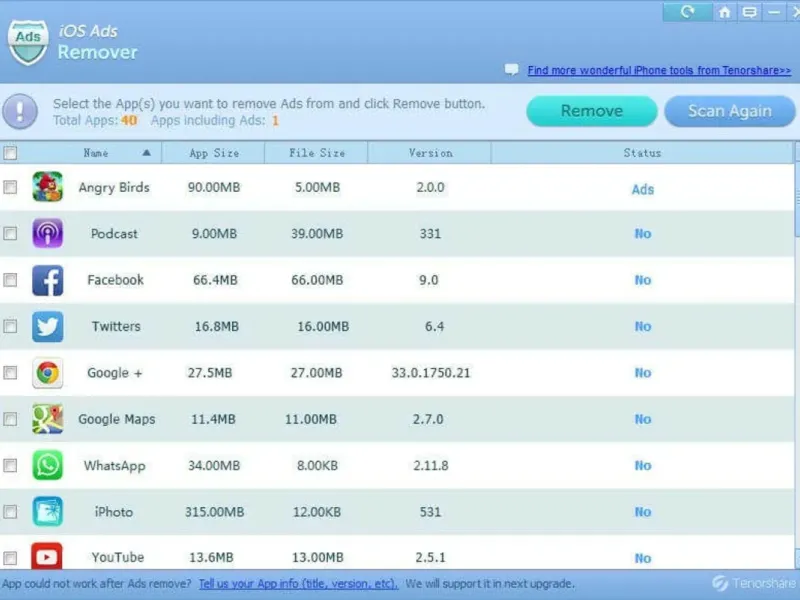The image size is (800, 600).
Task: Check the Facebook row checkbox
Action: tap(10, 280)
